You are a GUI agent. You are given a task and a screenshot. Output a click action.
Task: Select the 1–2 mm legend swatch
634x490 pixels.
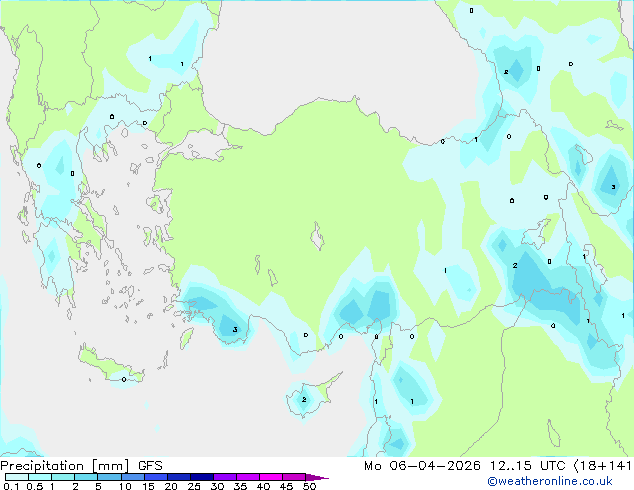click(63, 477)
